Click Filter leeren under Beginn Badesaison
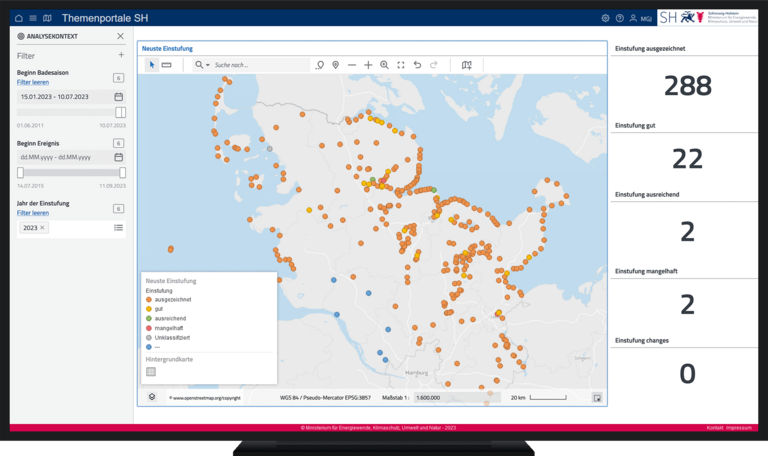 click(33, 82)
